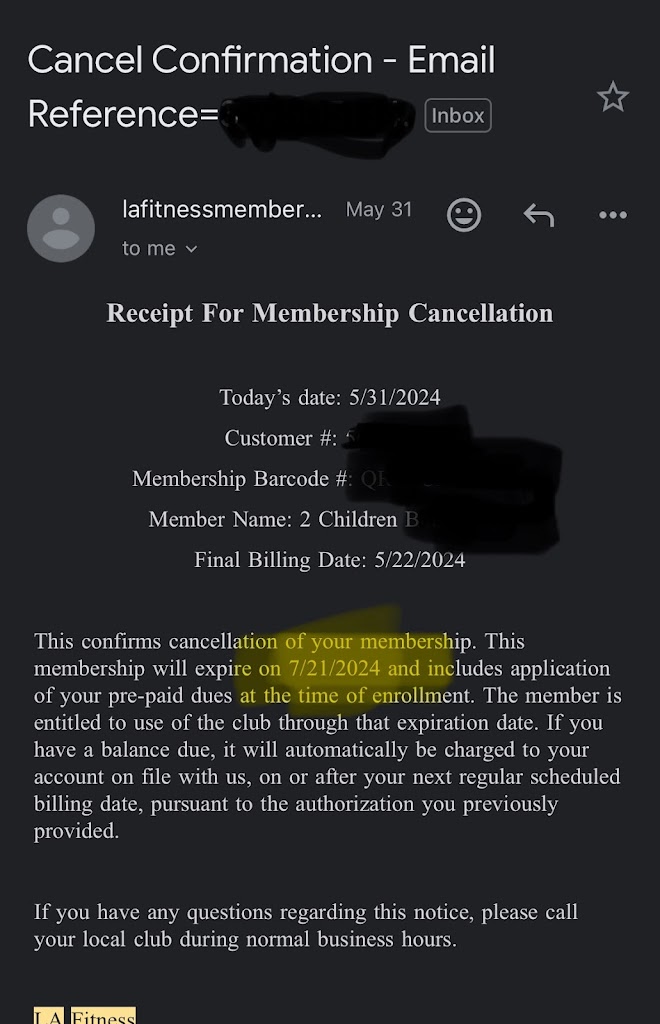Tap the Inbox label chip
This screenshot has width=660, height=1024.
pyautogui.click(x=457, y=116)
